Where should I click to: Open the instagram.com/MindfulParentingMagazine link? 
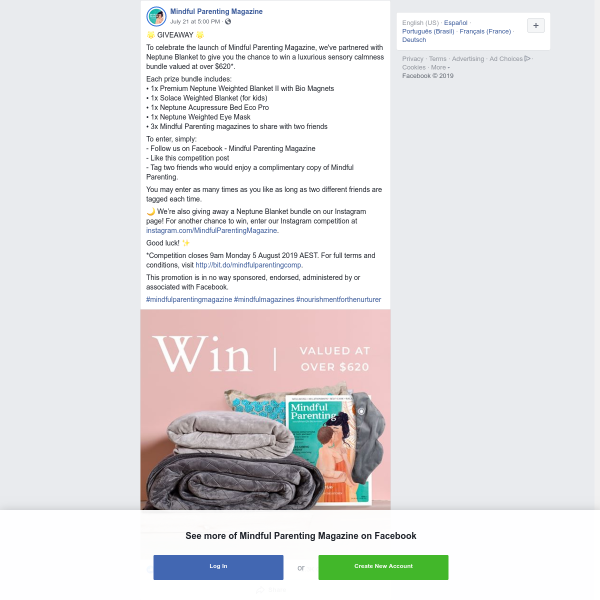tap(212, 230)
